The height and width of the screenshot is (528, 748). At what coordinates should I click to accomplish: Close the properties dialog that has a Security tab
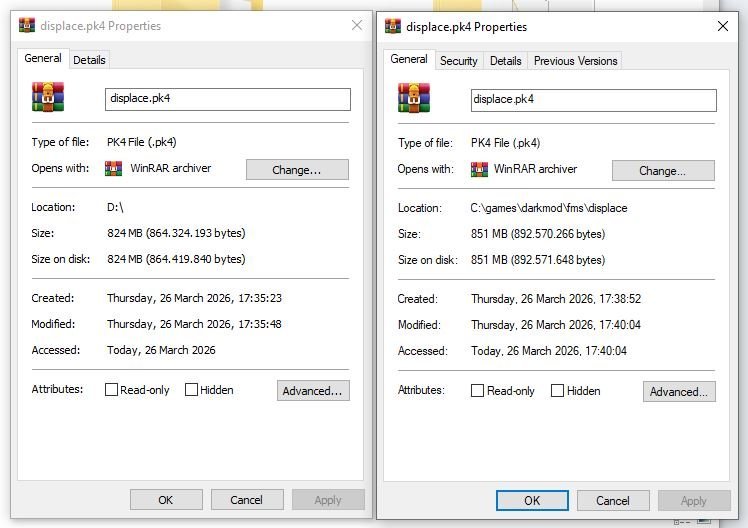click(x=723, y=27)
